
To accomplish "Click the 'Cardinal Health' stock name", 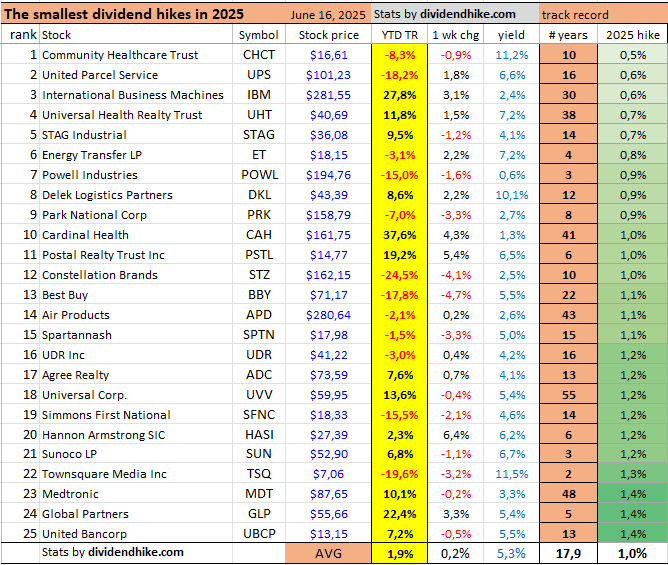I will 85,235.
